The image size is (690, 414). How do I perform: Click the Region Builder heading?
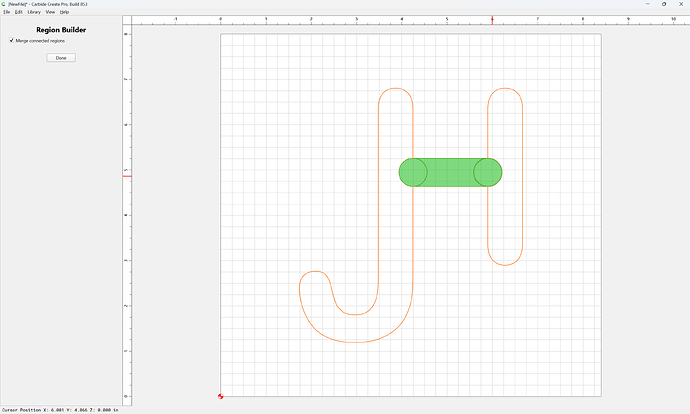61,30
